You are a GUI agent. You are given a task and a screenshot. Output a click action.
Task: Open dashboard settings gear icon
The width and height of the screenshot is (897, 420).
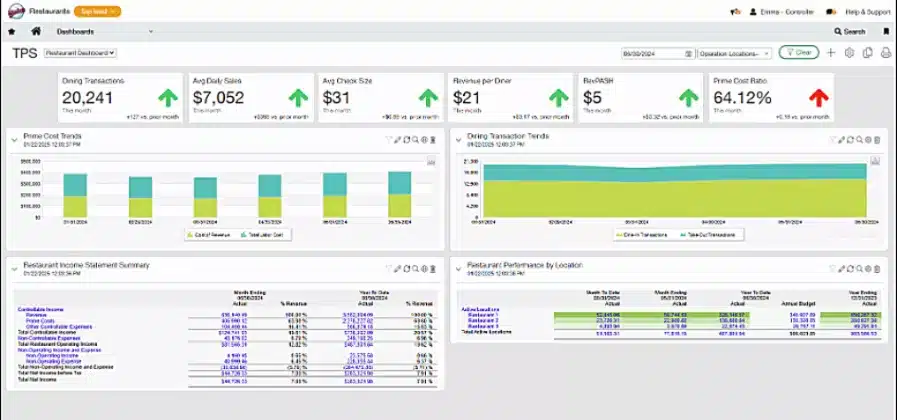pos(848,52)
